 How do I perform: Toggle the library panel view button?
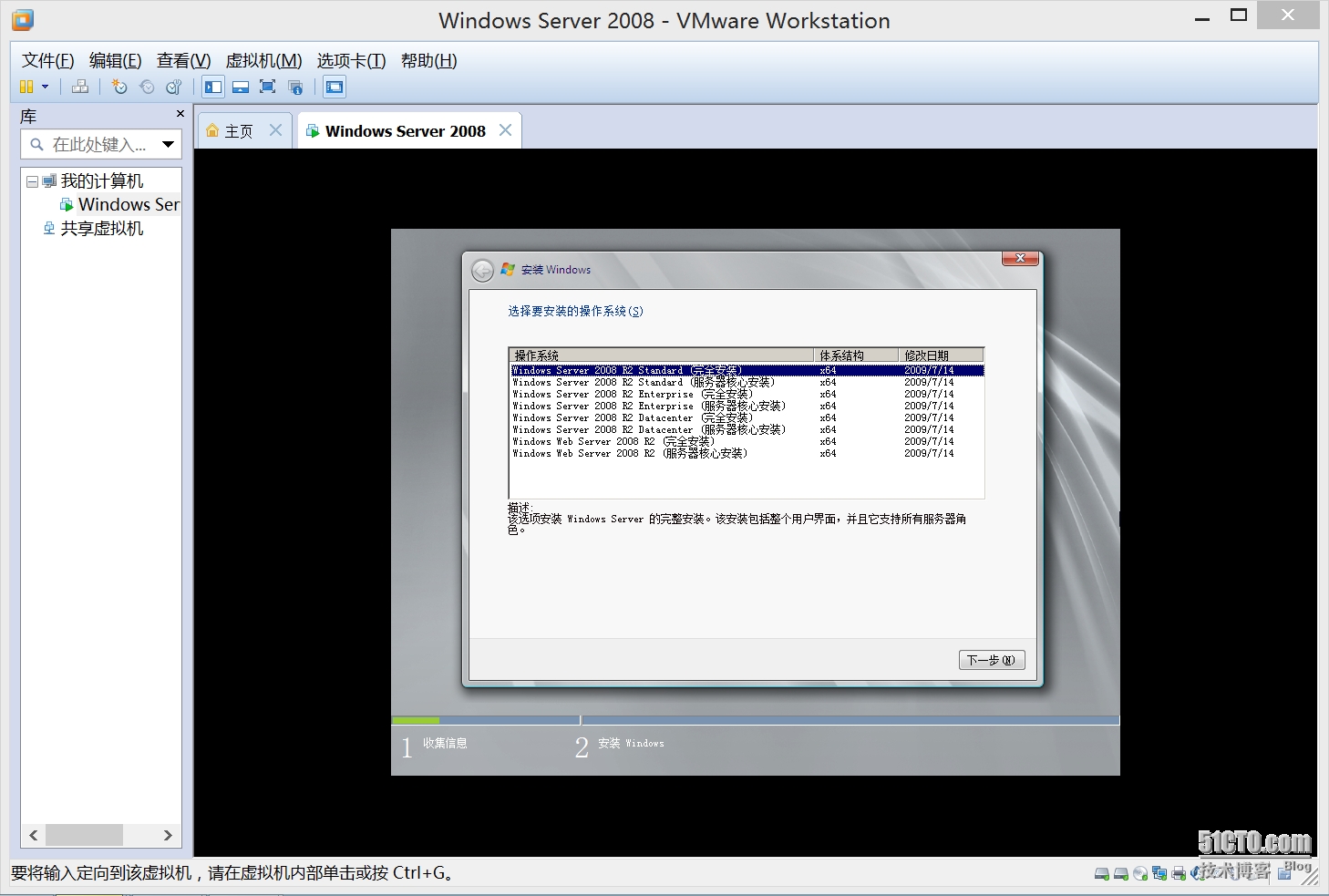213,87
